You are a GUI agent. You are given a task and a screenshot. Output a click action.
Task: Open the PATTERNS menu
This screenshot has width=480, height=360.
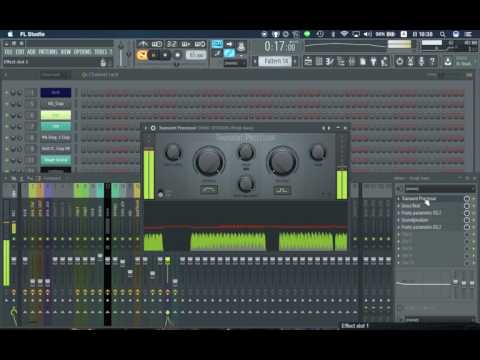pyautogui.click(x=48, y=52)
